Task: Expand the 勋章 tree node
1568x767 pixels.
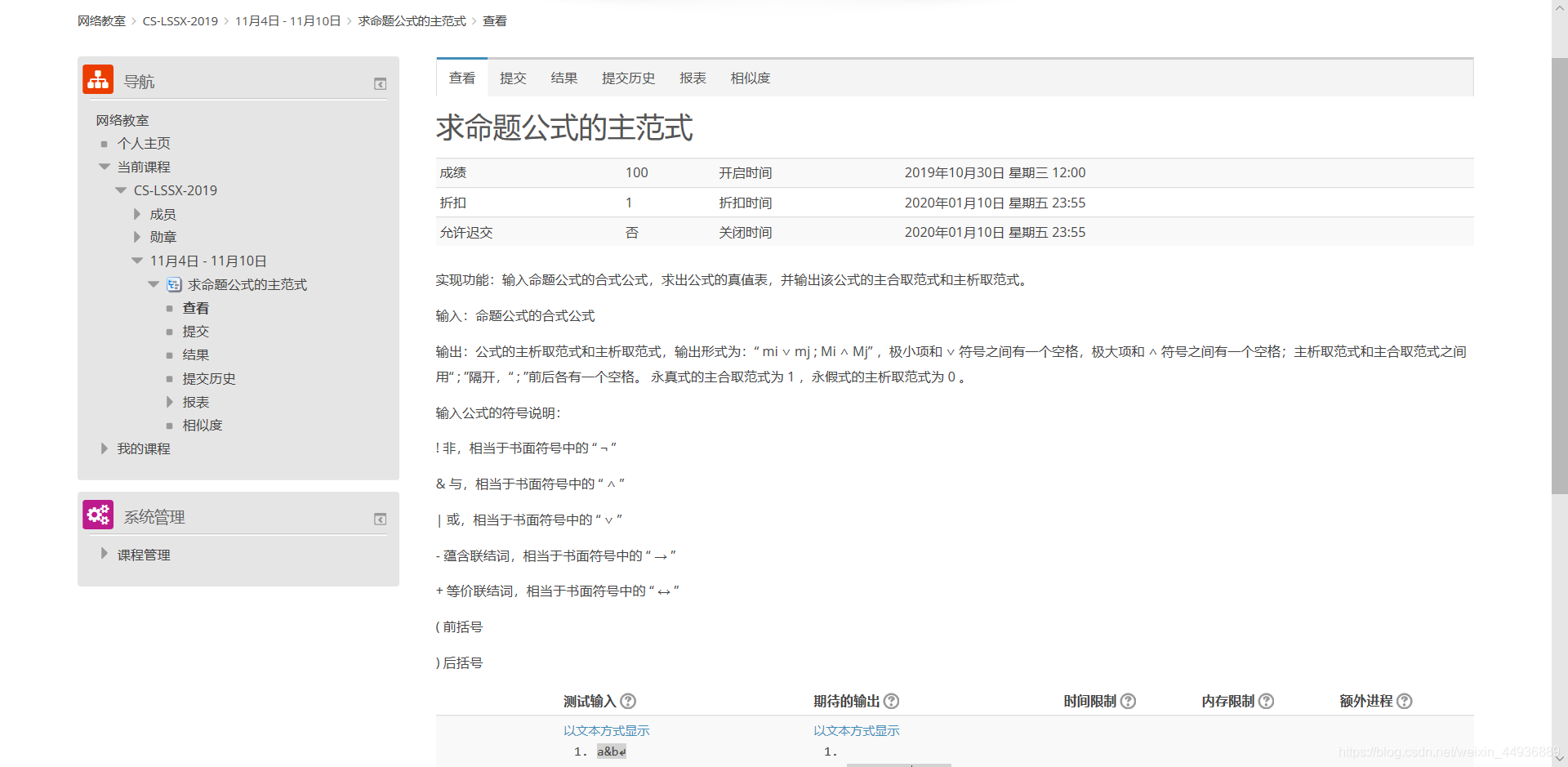Action: pyautogui.click(x=137, y=237)
